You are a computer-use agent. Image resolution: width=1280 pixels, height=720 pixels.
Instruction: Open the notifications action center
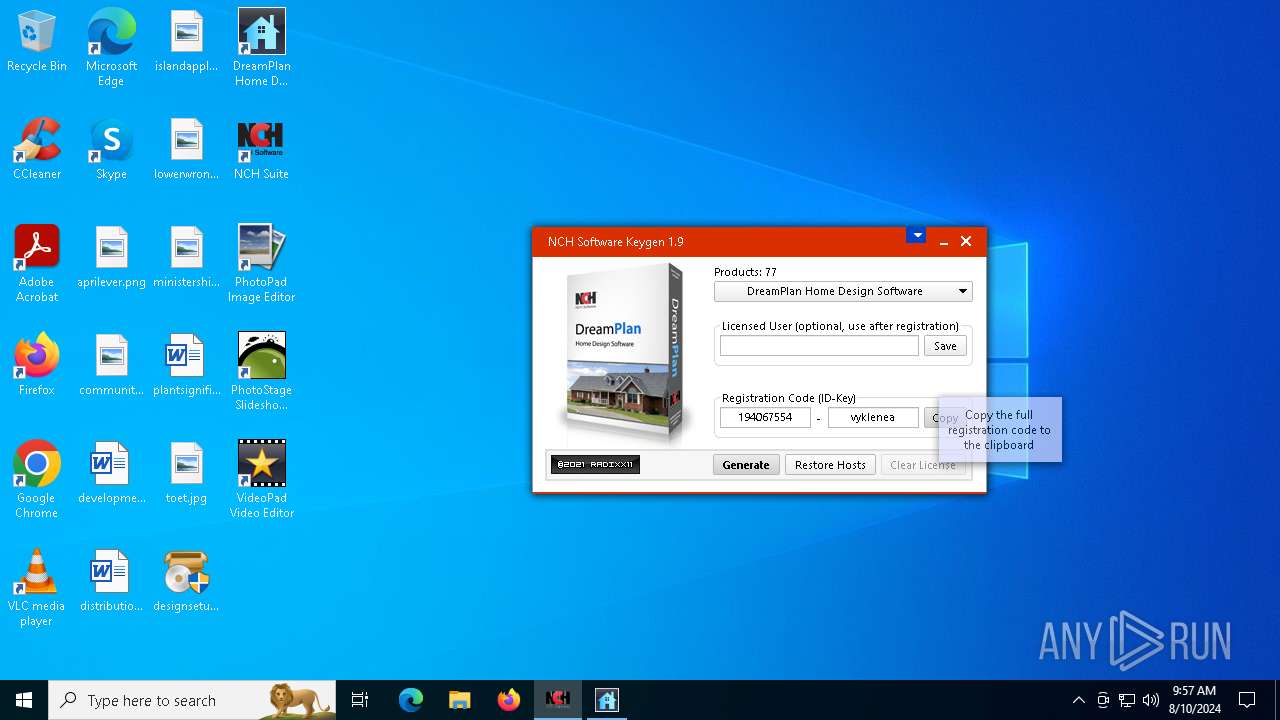coord(1247,700)
